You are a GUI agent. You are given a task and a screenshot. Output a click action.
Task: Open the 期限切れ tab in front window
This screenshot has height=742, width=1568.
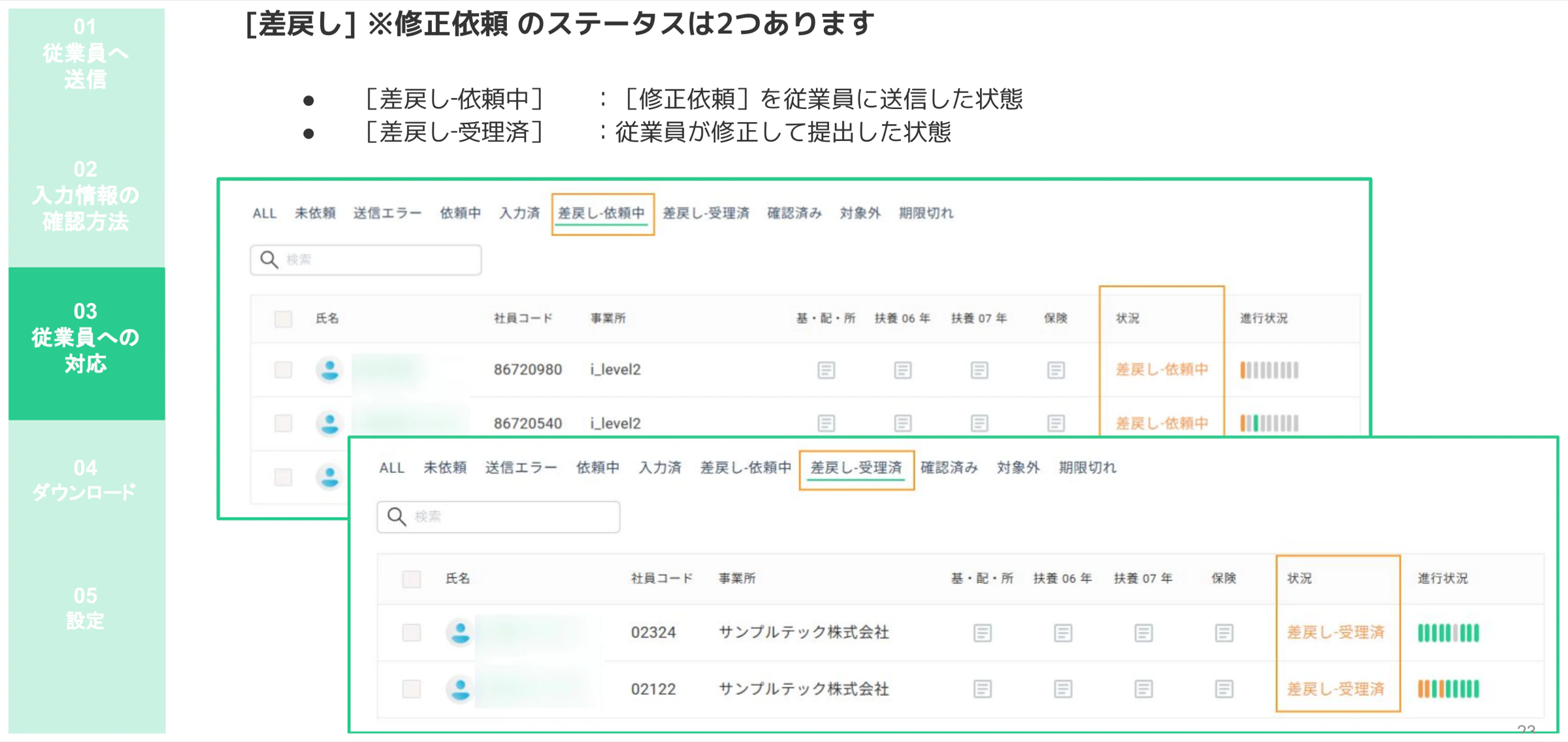pyautogui.click(x=1088, y=468)
